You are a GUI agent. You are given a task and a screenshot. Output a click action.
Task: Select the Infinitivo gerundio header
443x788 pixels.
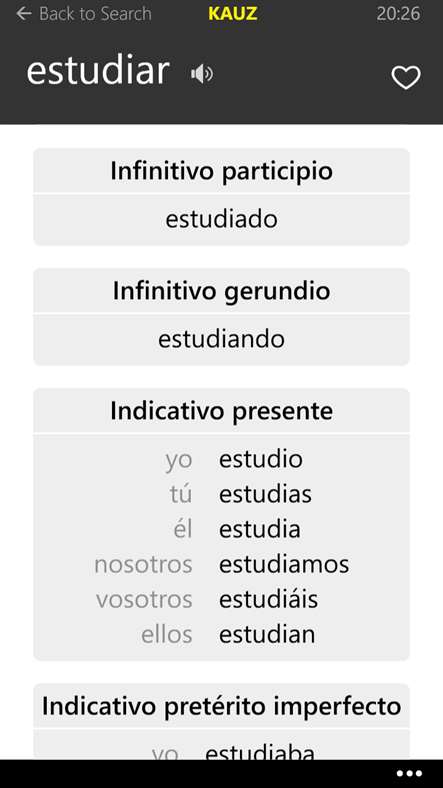point(222,290)
